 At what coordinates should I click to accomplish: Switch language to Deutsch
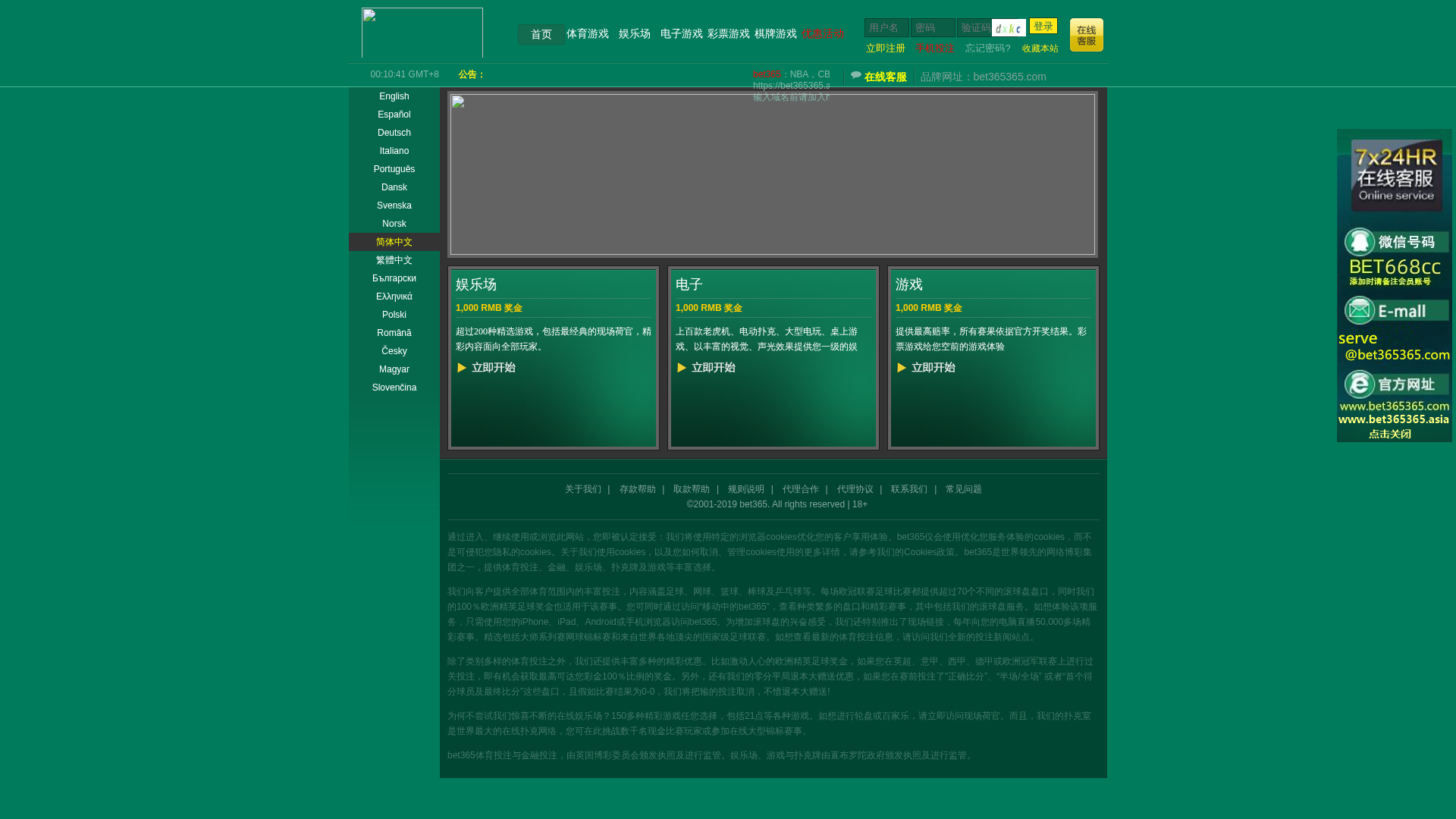point(394,133)
